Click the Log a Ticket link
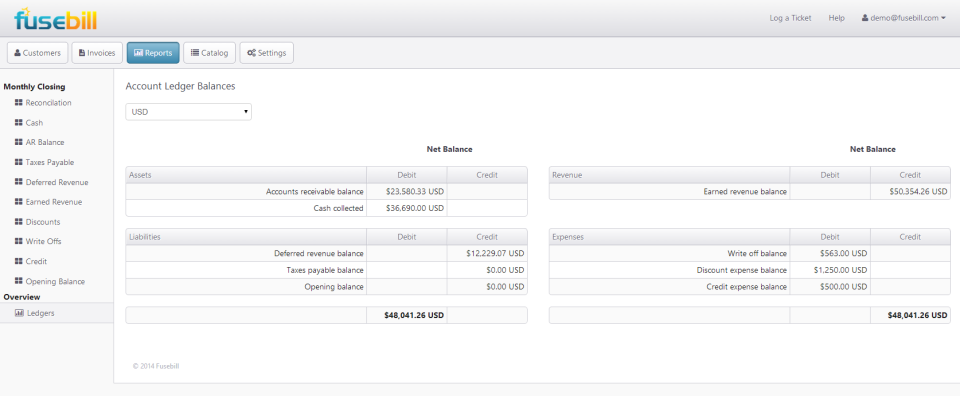Screen dimensions: 960x396 [x=790, y=18]
